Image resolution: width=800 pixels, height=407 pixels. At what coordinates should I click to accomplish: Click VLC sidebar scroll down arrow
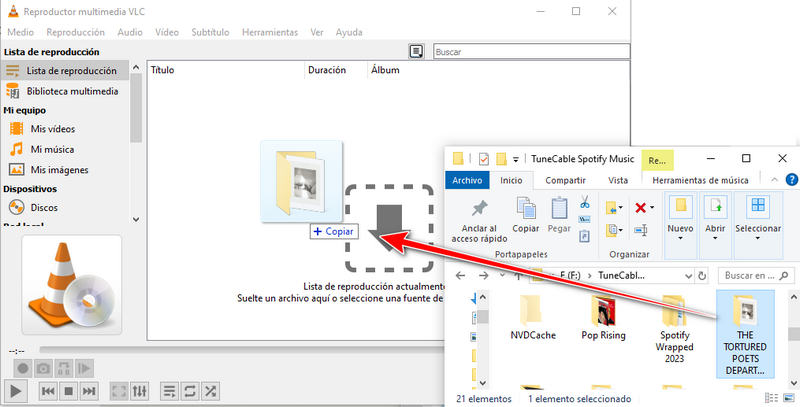(136, 219)
